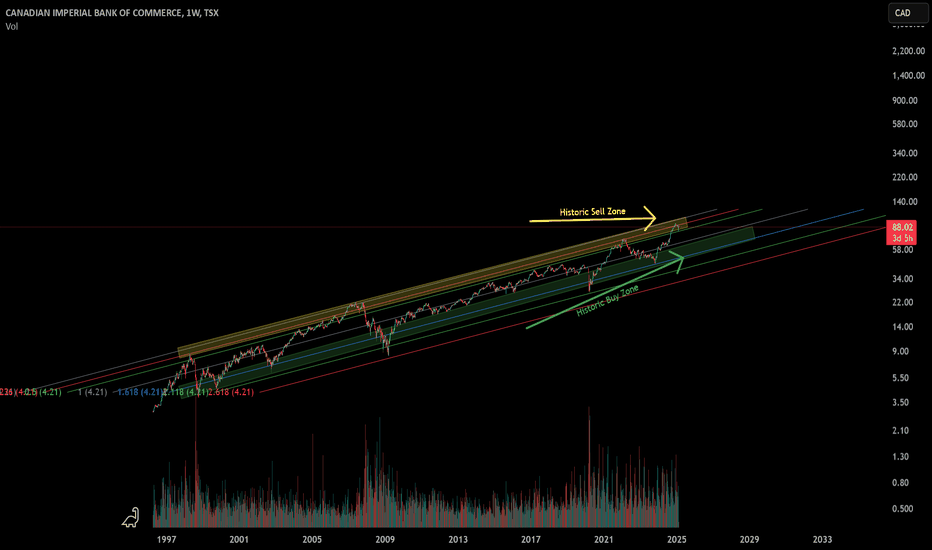Screen dimensions: 932x550
Task: Click the 0.80 price axis label
Action: 900,483
